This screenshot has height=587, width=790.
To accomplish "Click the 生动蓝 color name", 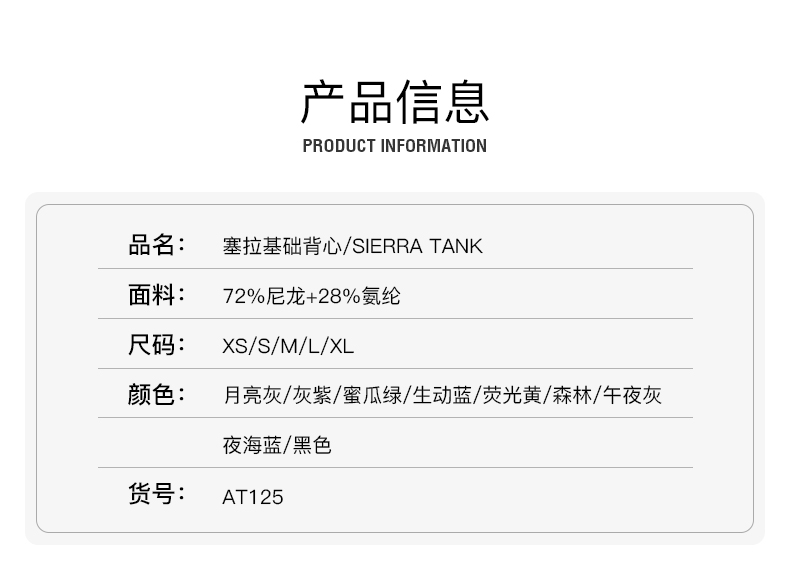I will coord(442,396).
